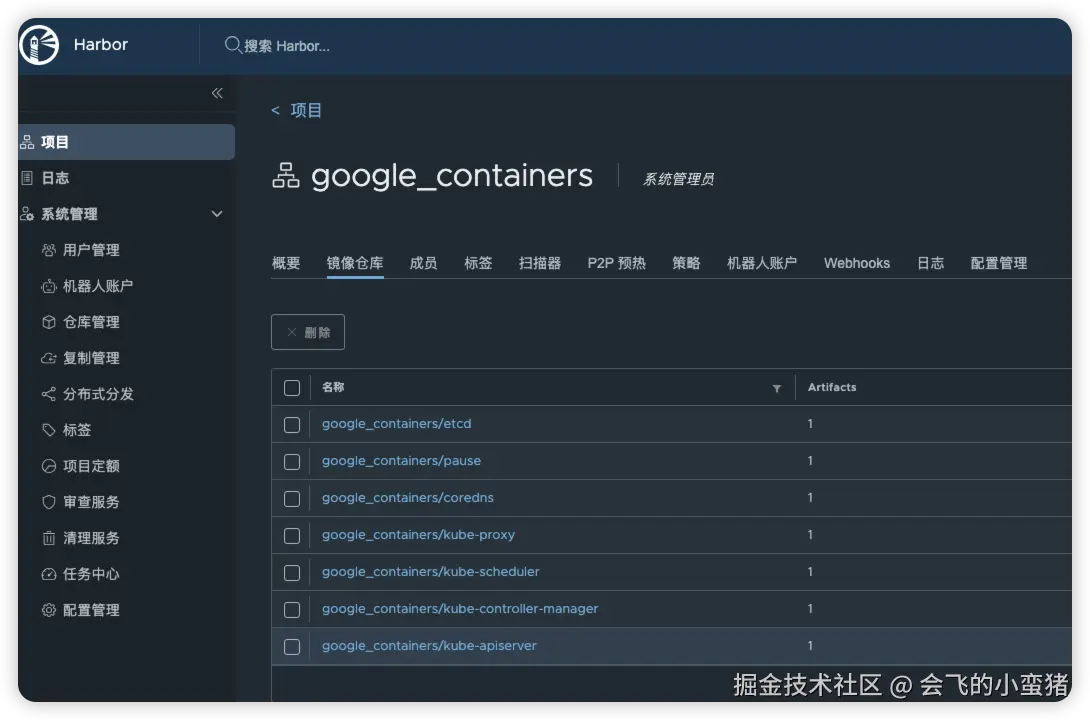The width and height of the screenshot is (1090, 720).
Task: Select 仓库管理 in the sidebar
Action: 91,322
